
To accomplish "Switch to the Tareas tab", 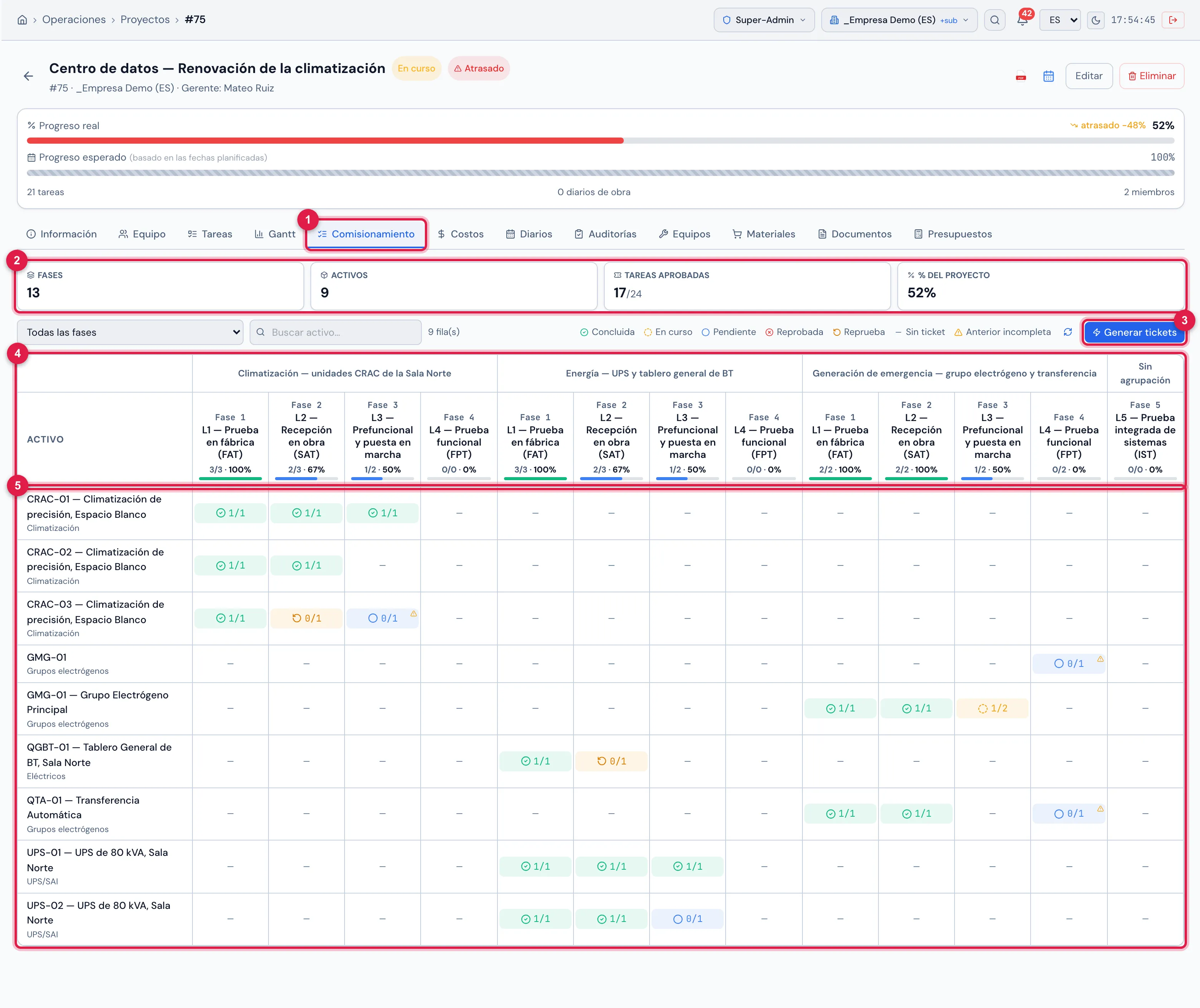I will pyautogui.click(x=210, y=234).
